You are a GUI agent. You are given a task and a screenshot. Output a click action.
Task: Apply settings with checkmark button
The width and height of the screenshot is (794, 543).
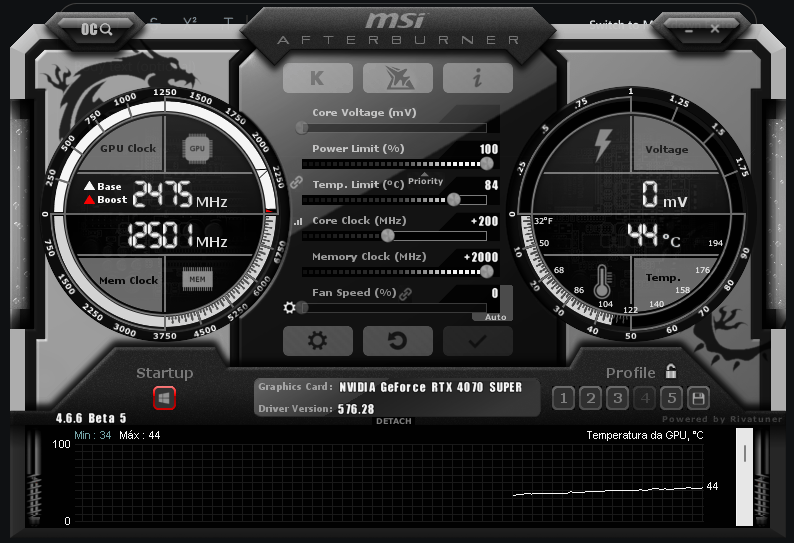click(x=478, y=340)
